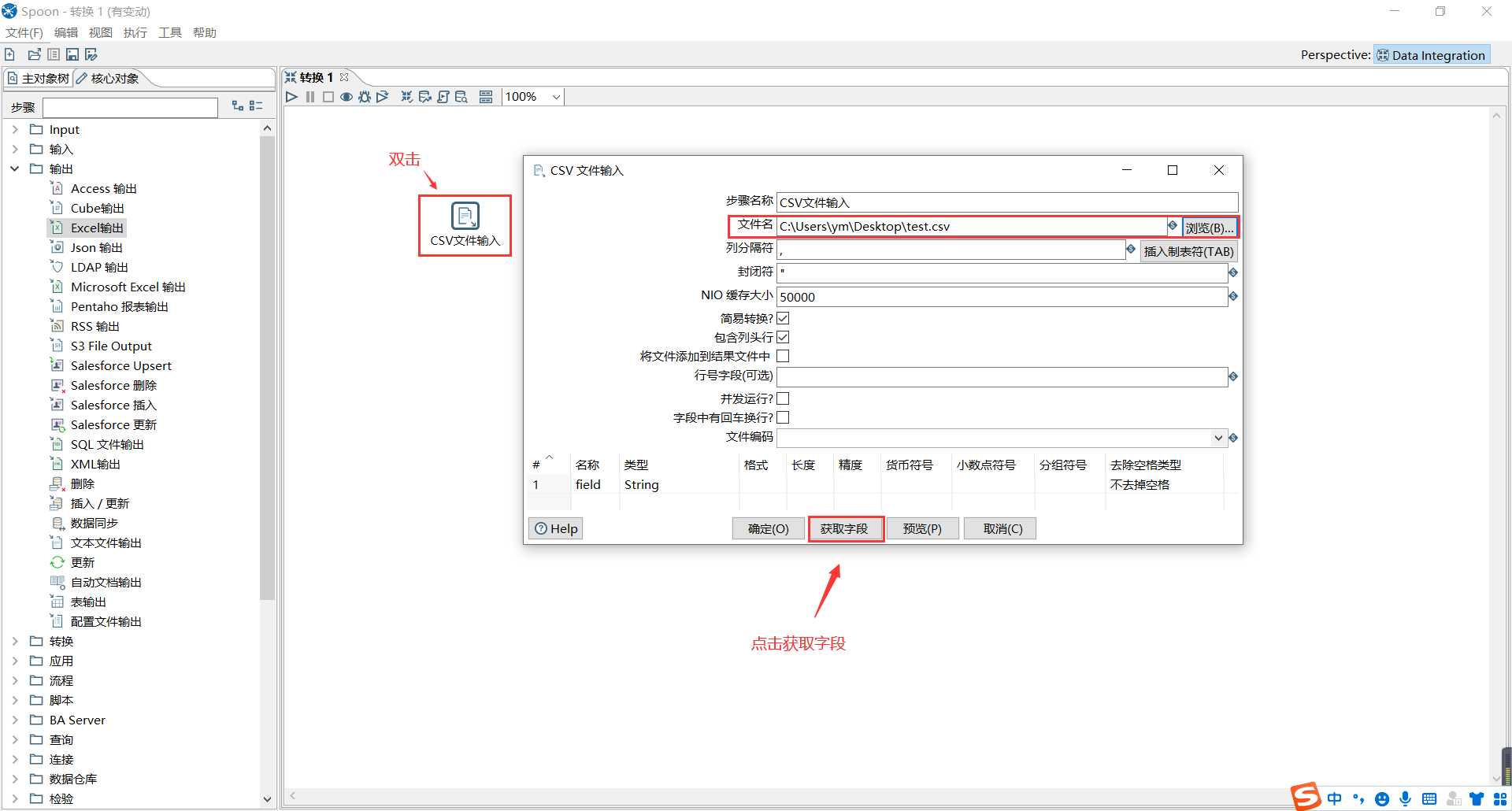Run the transformation with the play icon

(x=291, y=97)
